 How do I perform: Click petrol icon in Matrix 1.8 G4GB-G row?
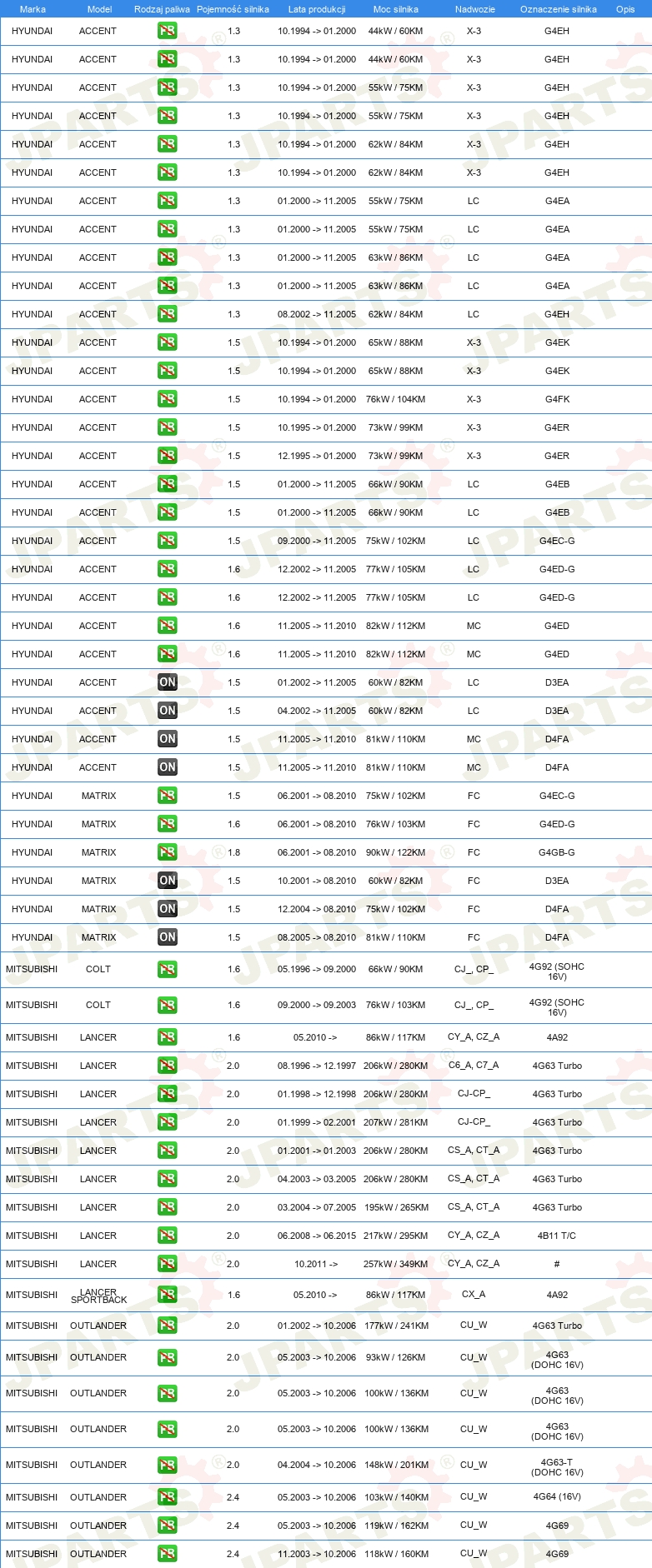[167, 852]
